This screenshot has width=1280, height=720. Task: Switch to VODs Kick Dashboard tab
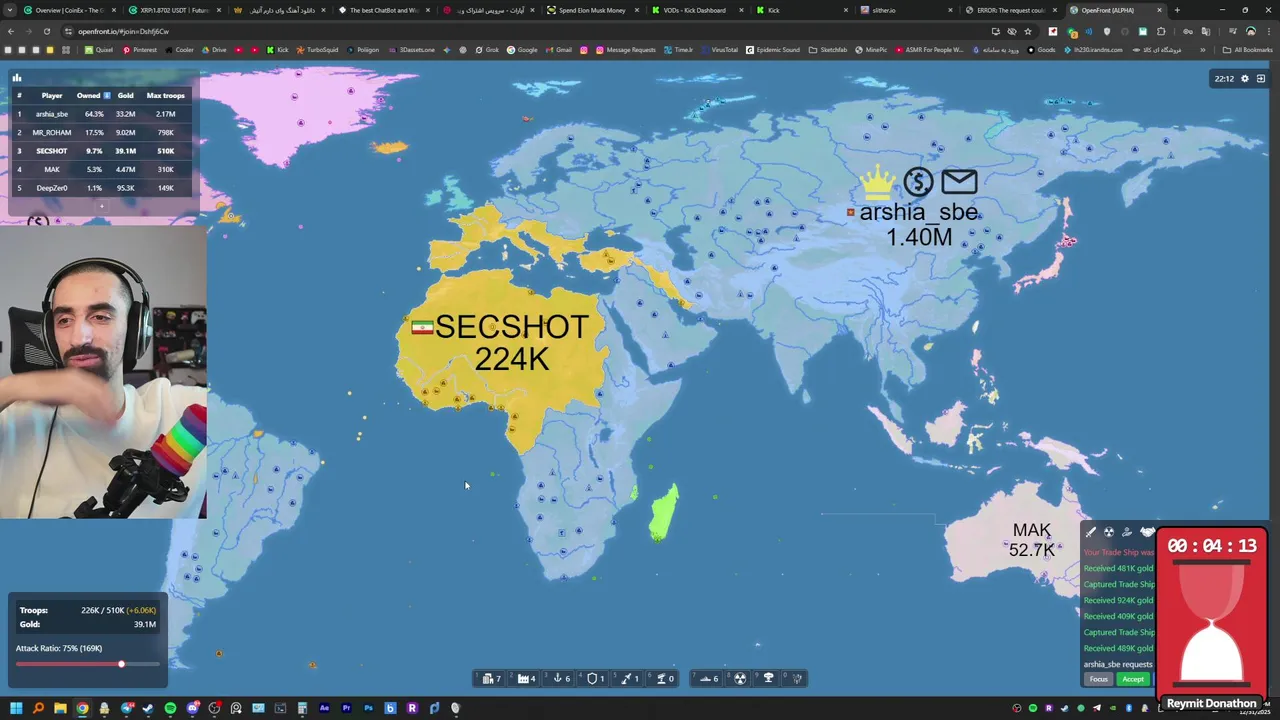point(695,10)
